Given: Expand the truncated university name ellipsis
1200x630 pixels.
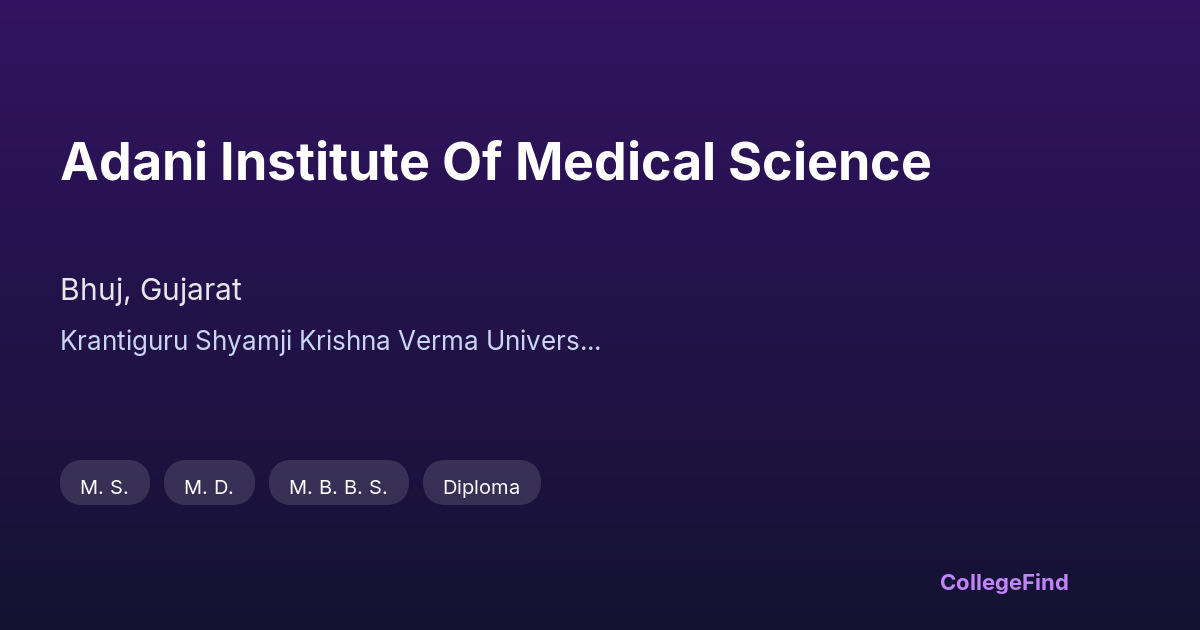Looking at the screenshot, I should (590, 342).
